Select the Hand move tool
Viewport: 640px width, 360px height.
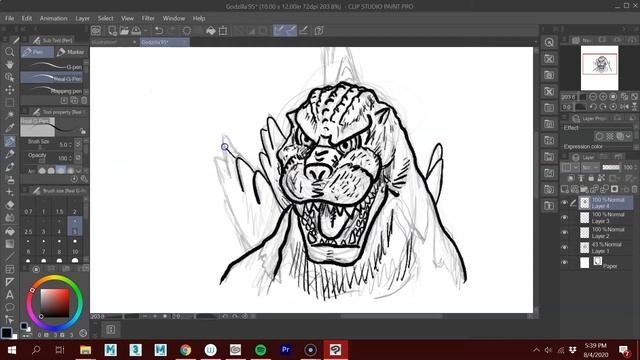(x=9, y=64)
